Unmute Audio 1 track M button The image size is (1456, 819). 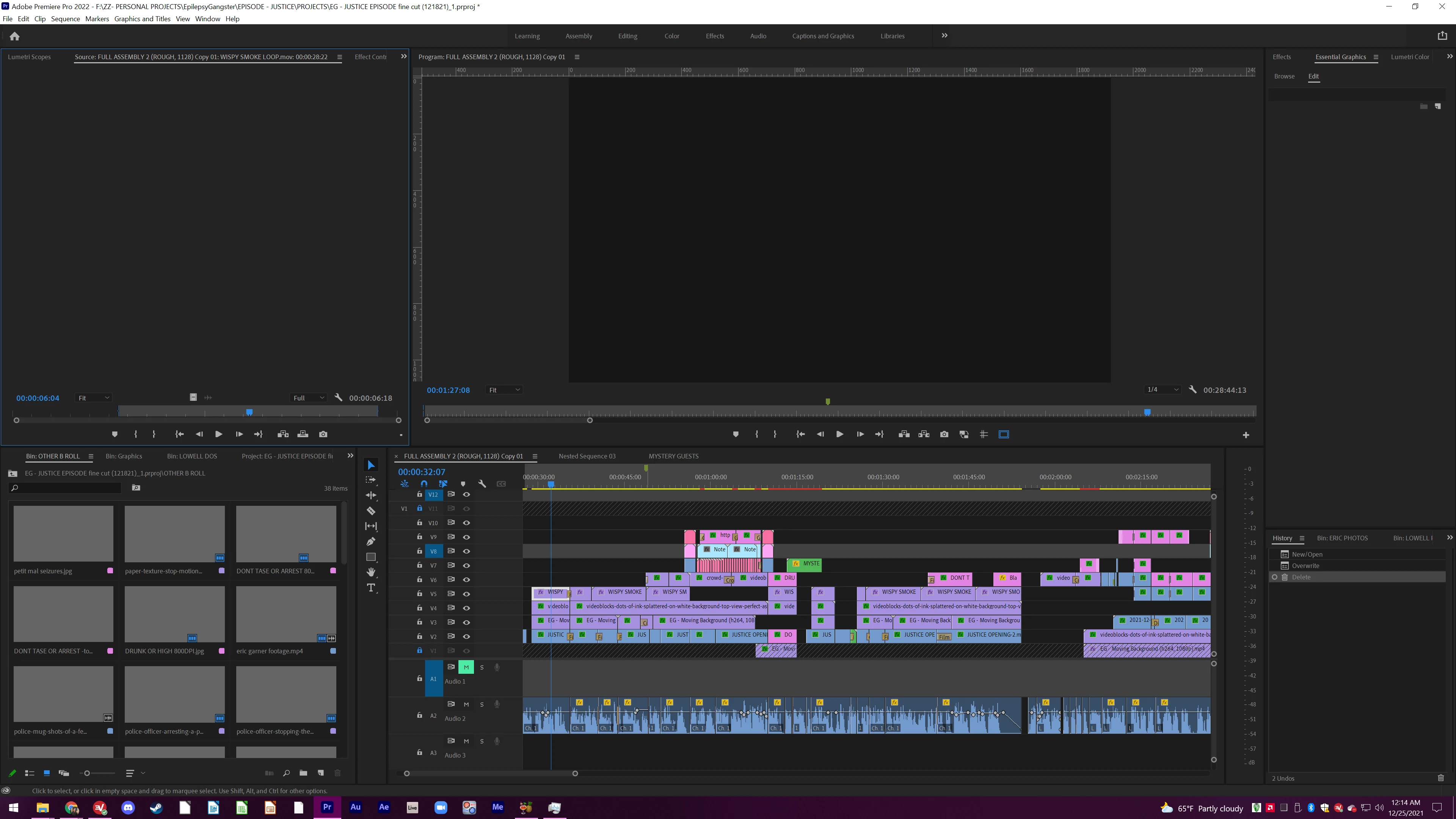(466, 667)
